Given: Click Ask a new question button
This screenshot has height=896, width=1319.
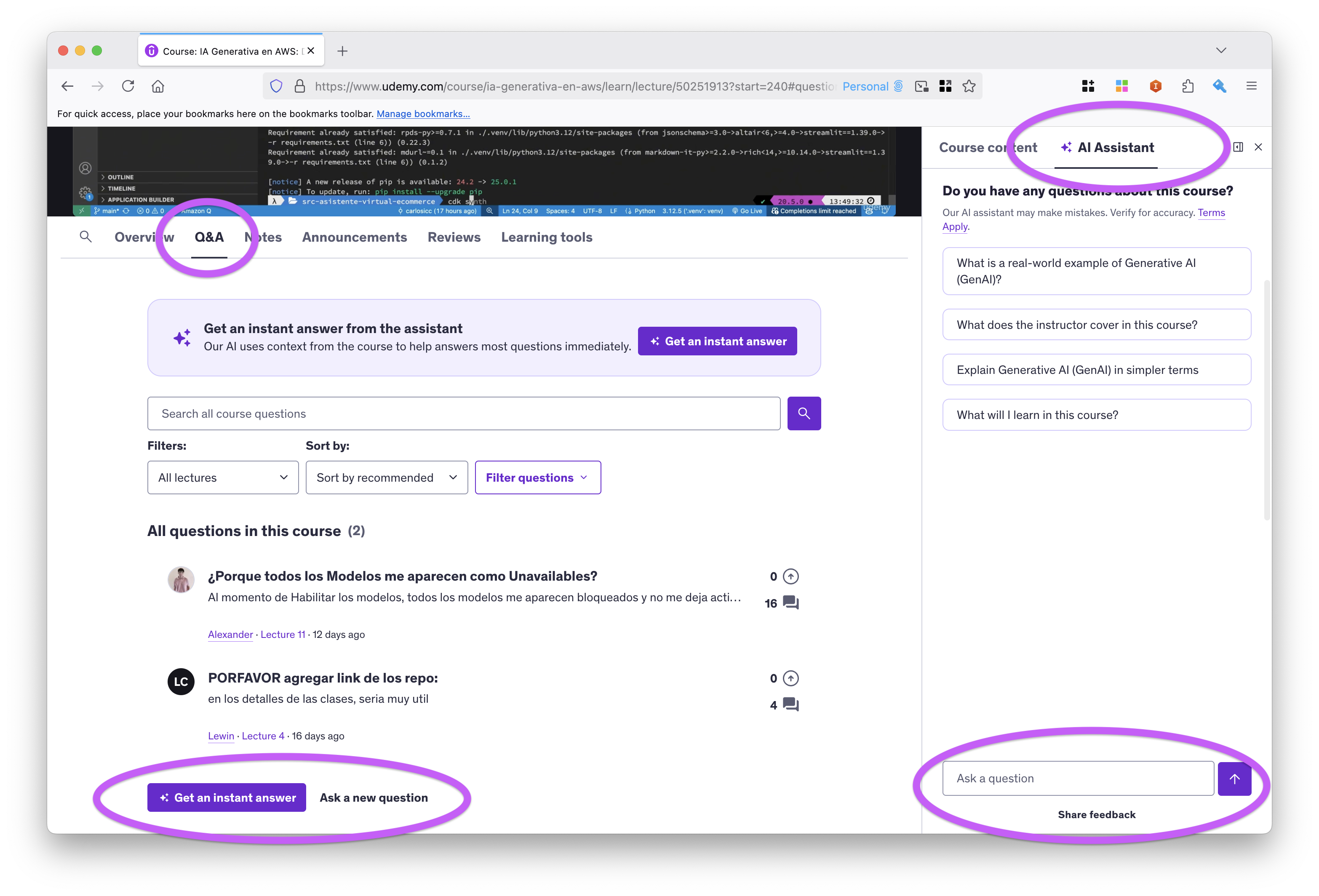Looking at the screenshot, I should coord(374,798).
